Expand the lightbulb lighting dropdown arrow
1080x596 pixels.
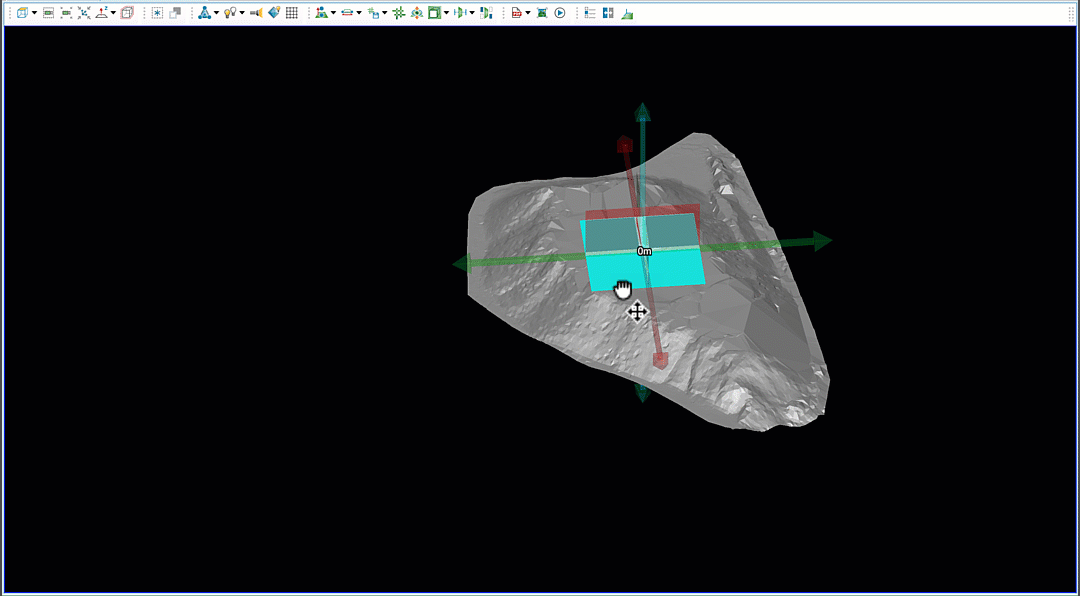[x=241, y=13]
